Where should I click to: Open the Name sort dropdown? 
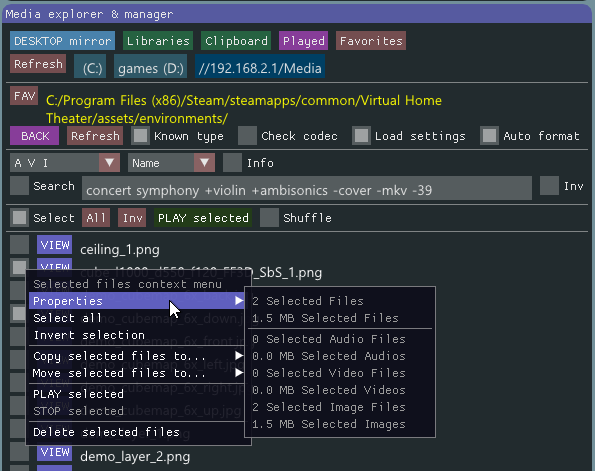tap(171, 163)
